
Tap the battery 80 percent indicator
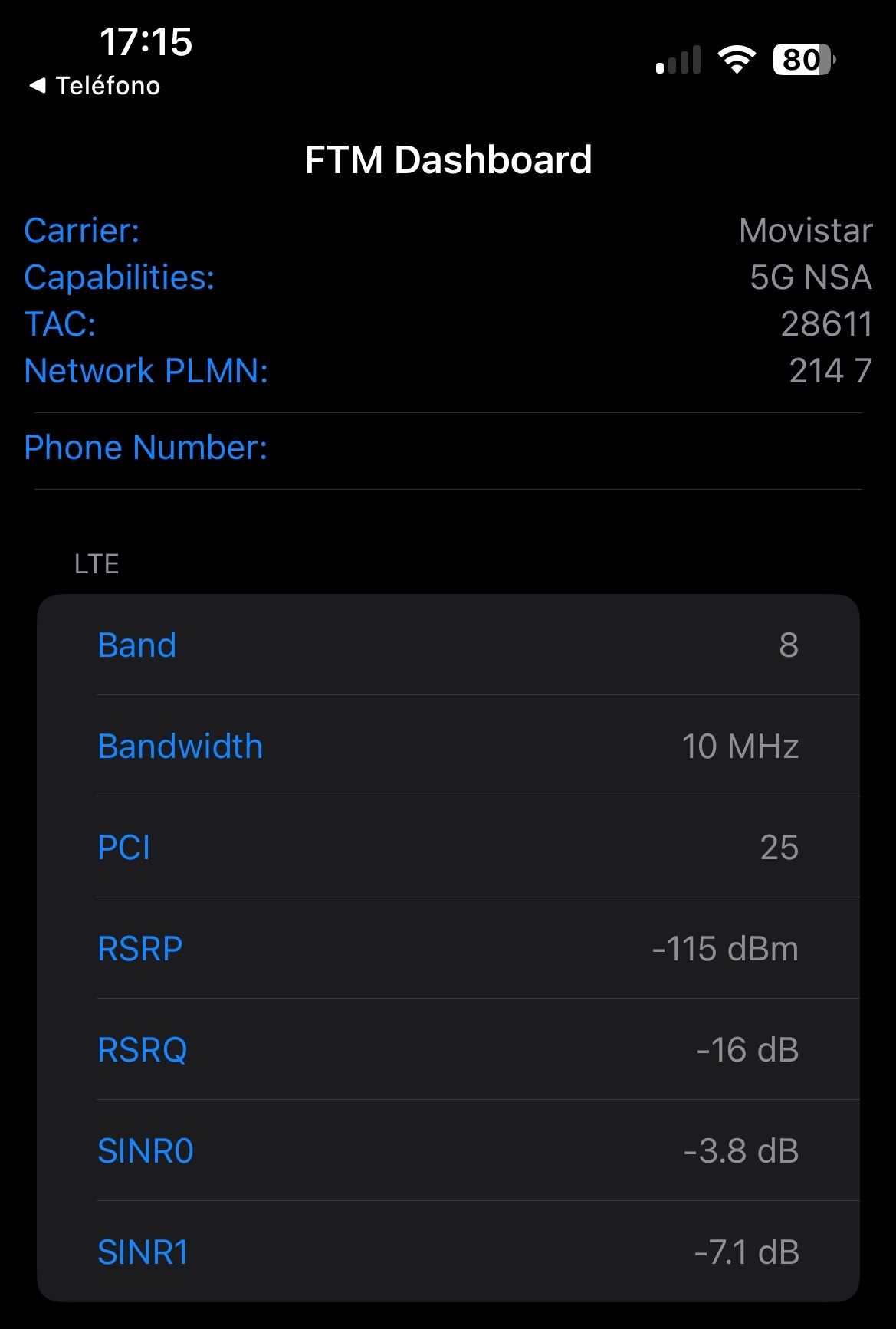tap(803, 60)
